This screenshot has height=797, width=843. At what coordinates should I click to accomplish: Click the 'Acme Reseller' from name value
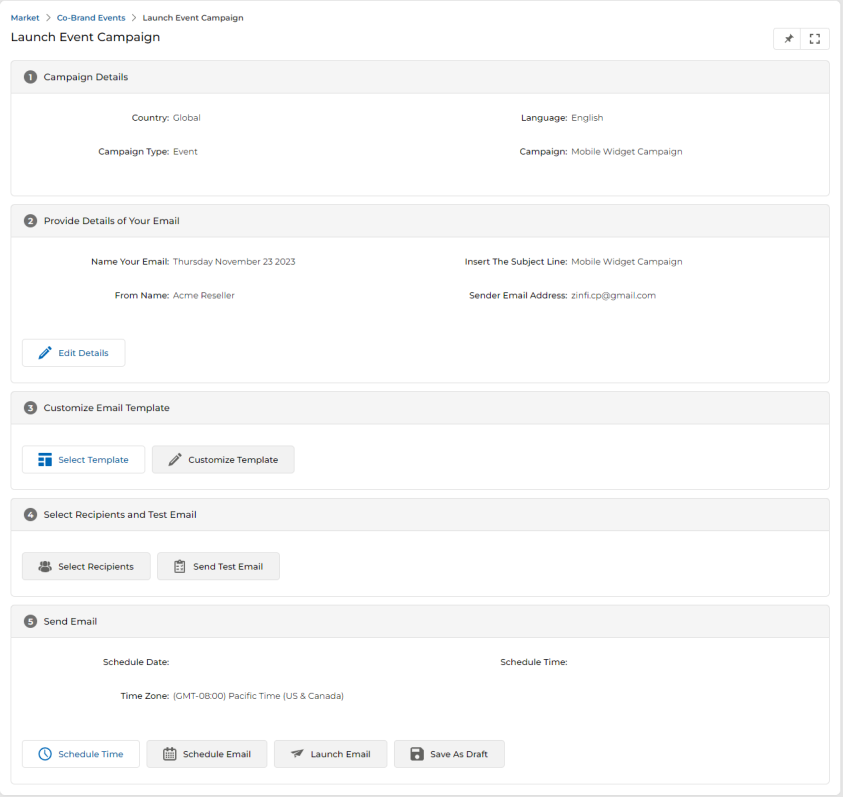click(204, 295)
